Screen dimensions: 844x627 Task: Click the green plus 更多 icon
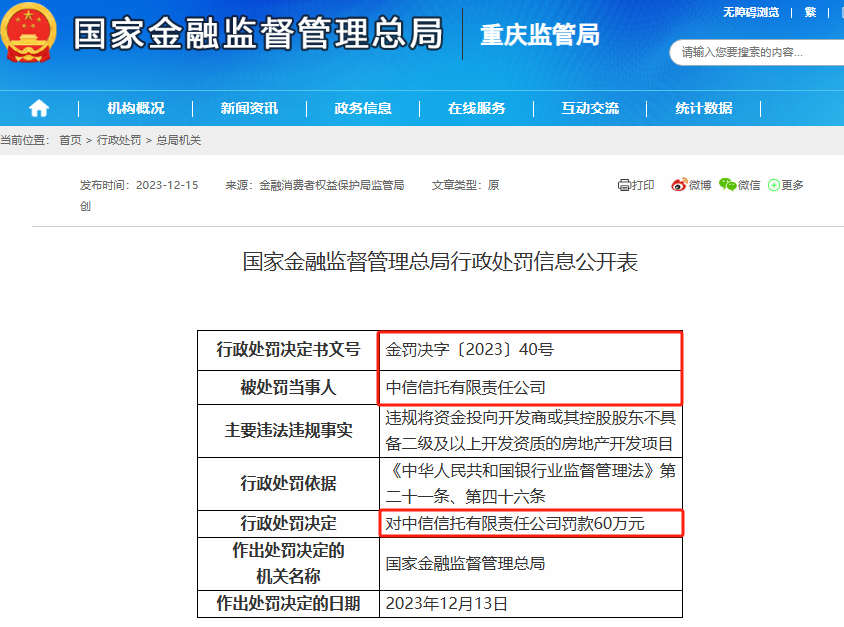773,185
